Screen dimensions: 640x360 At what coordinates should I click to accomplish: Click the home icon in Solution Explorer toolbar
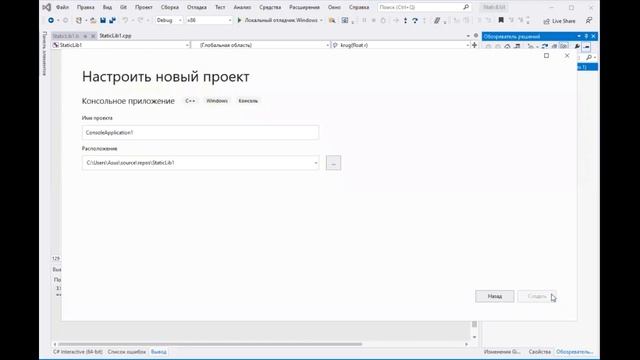coord(507,47)
